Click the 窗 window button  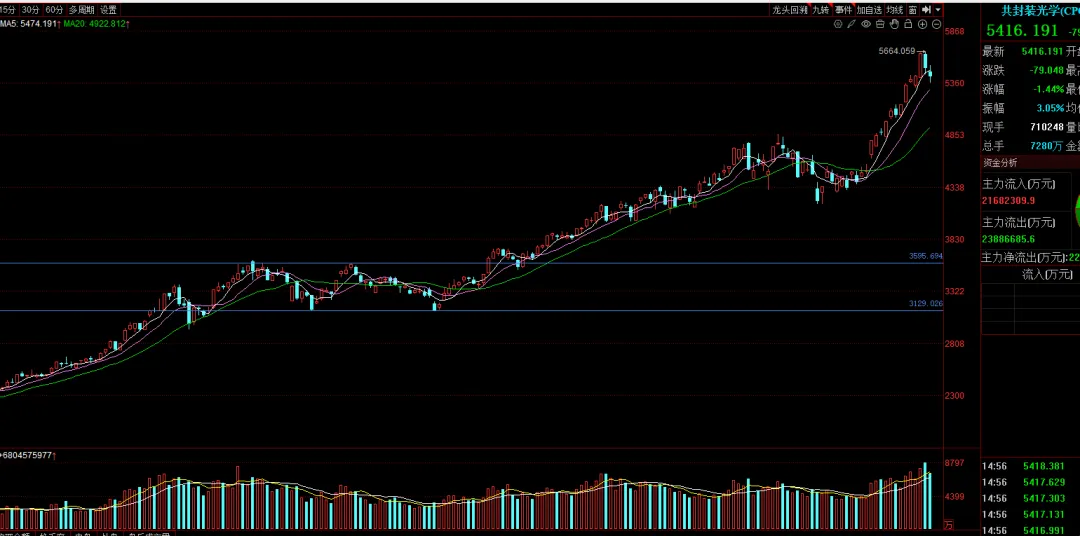point(912,10)
